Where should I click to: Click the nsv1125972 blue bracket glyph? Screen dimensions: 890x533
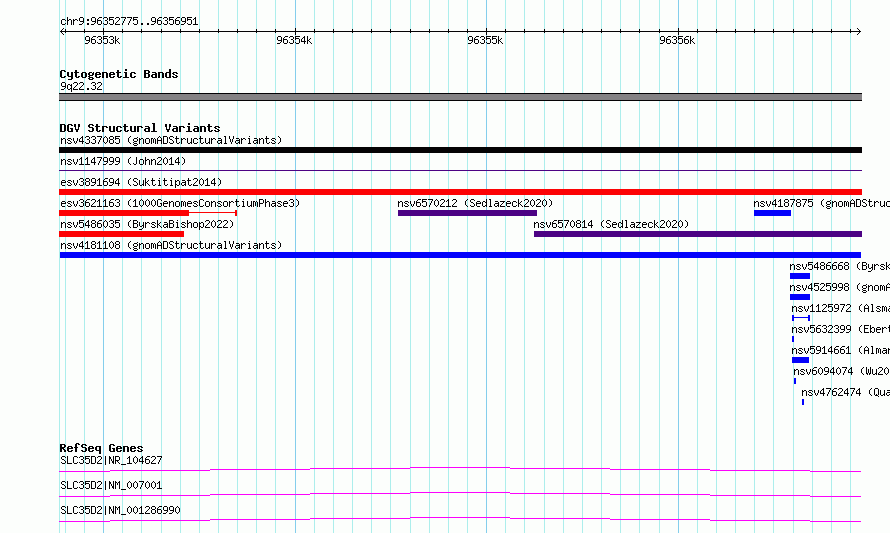click(801, 318)
